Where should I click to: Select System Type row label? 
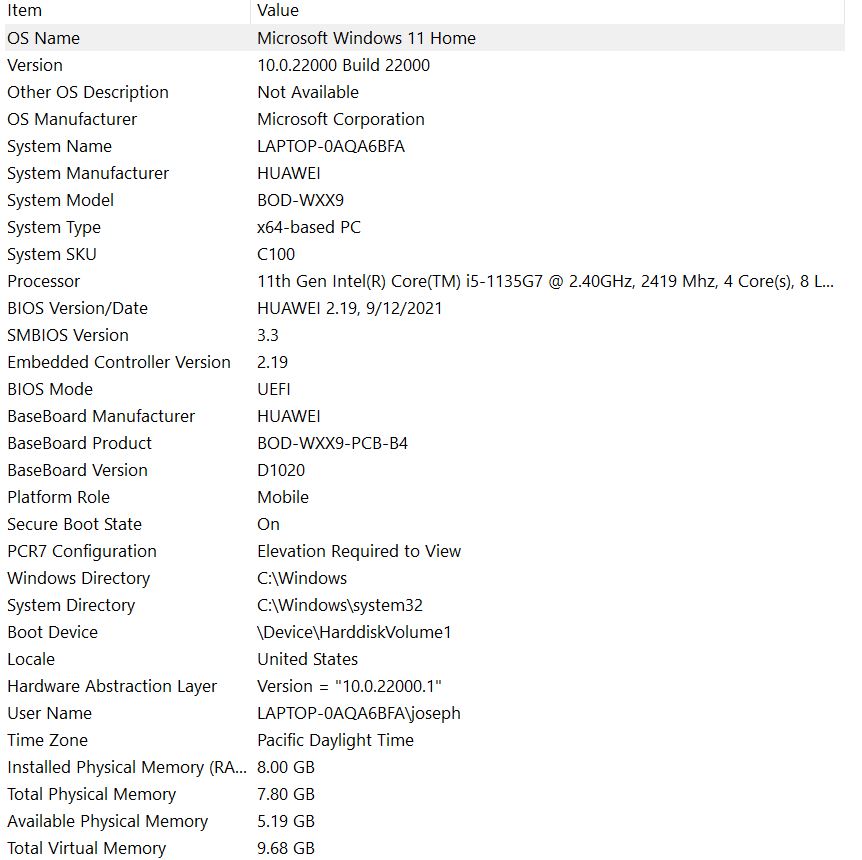point(54,227)
